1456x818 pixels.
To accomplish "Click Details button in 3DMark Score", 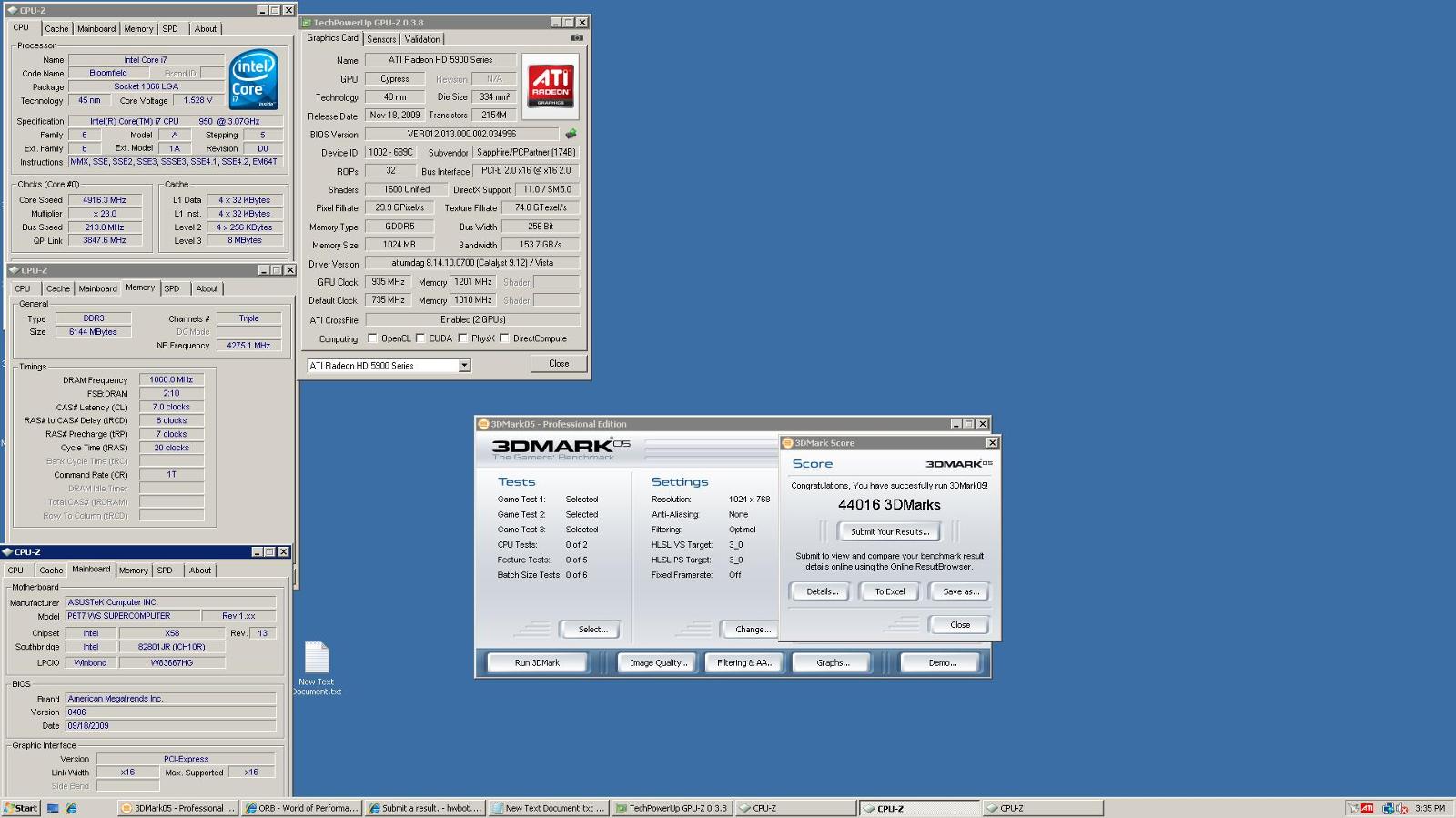I will point(822,591).
